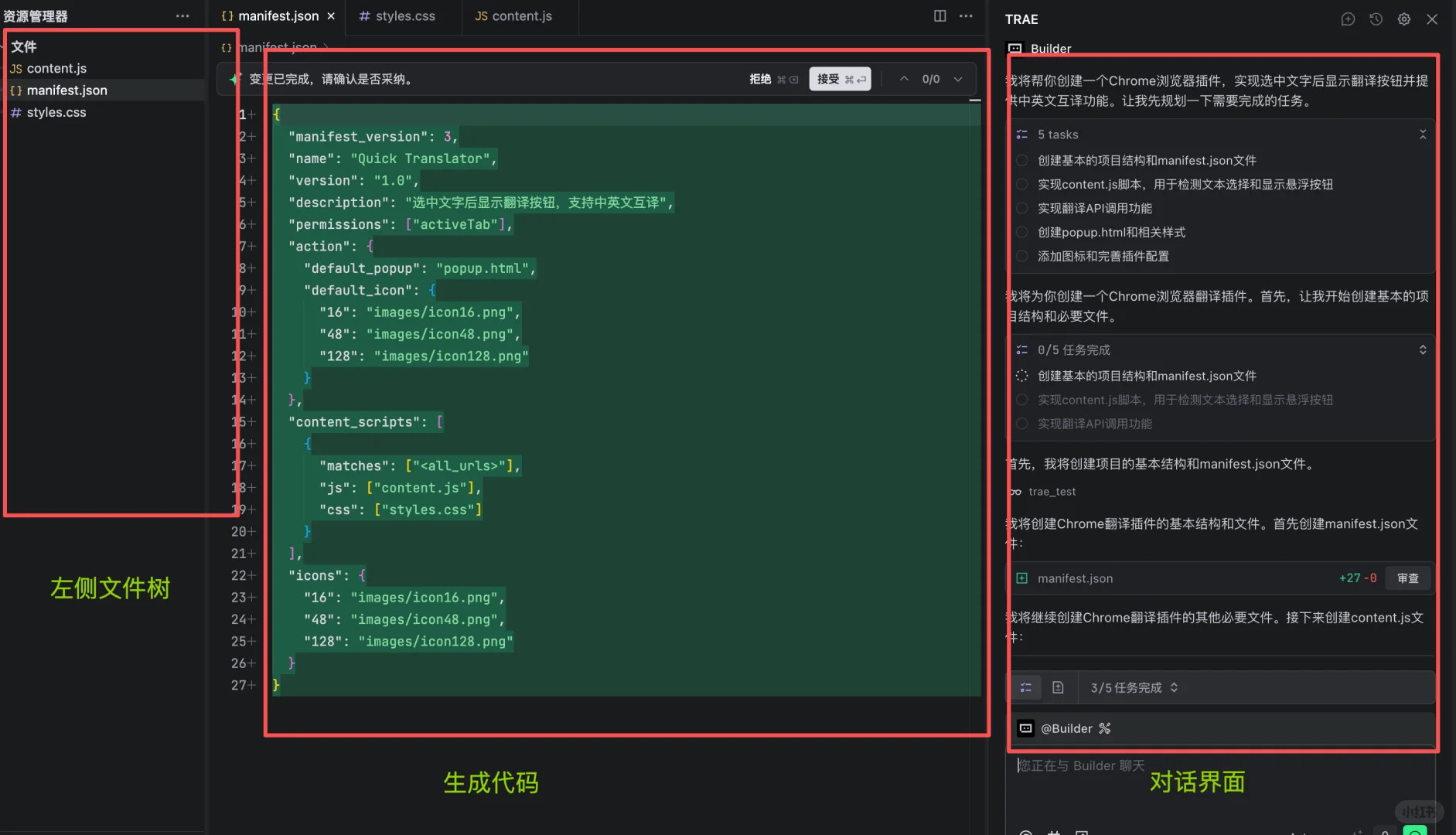Click the list icon beside 5 tasks
Viewport: 1456px width, 835px height.
point(1021,135)
